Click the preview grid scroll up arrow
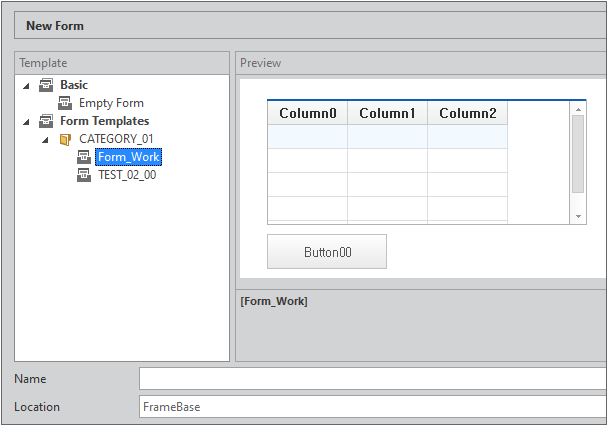607x425 pixels. 578,108
